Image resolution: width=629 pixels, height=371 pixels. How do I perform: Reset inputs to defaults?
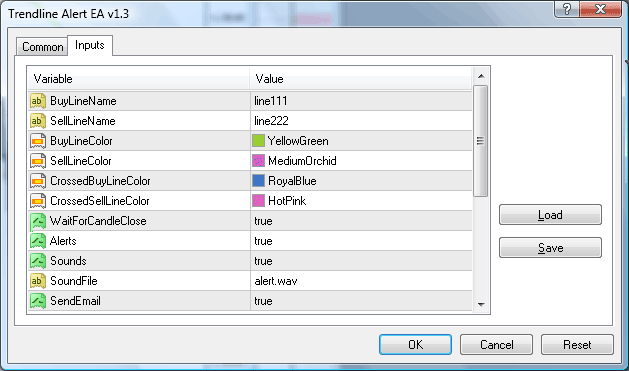pyautogui.click(x=577, y=345)
